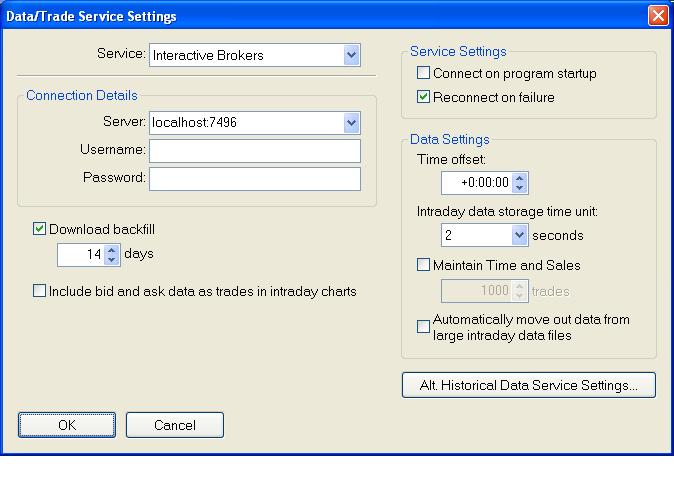Viewport: 674px width, 480px height.
Task: Click Time offset up arrow
Action: [x=519, y=177]
